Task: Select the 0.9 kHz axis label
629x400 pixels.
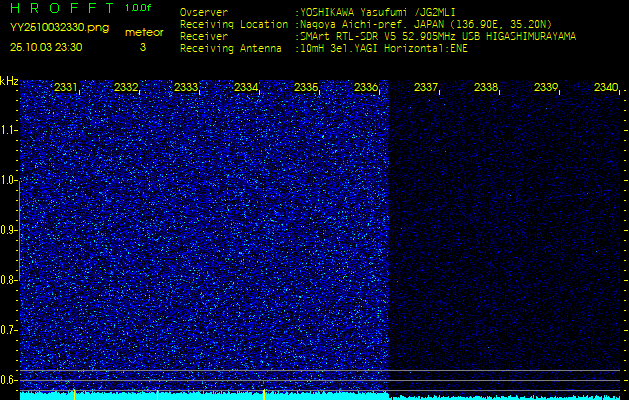Action: 8,230
